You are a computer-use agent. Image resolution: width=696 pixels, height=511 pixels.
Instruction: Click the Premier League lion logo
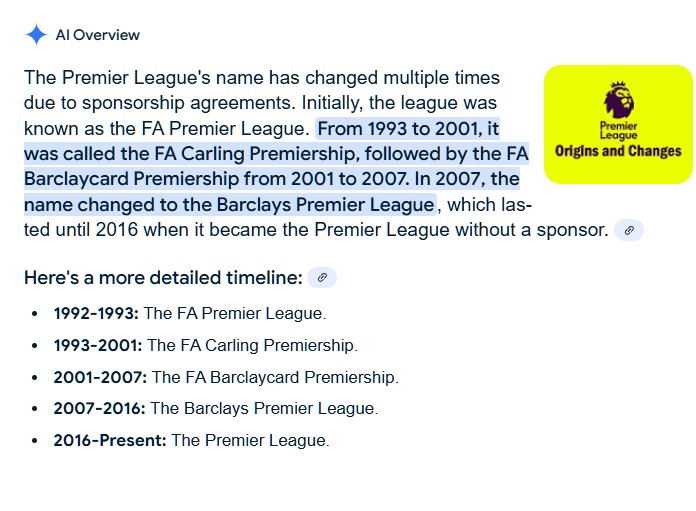pyautogui.click(x=619, y=99)
